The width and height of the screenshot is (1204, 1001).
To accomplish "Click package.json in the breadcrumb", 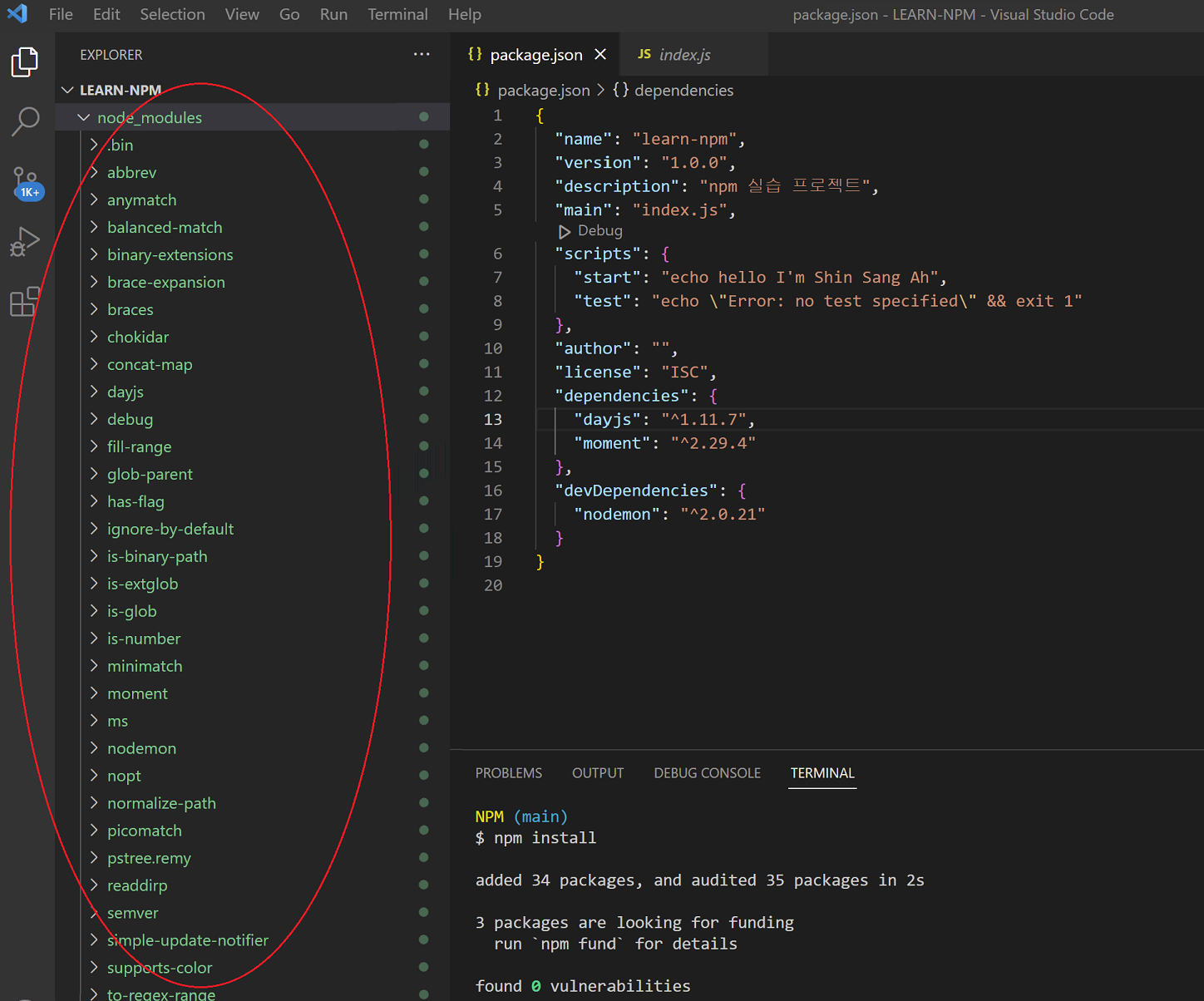I will [x=543, y=90].
